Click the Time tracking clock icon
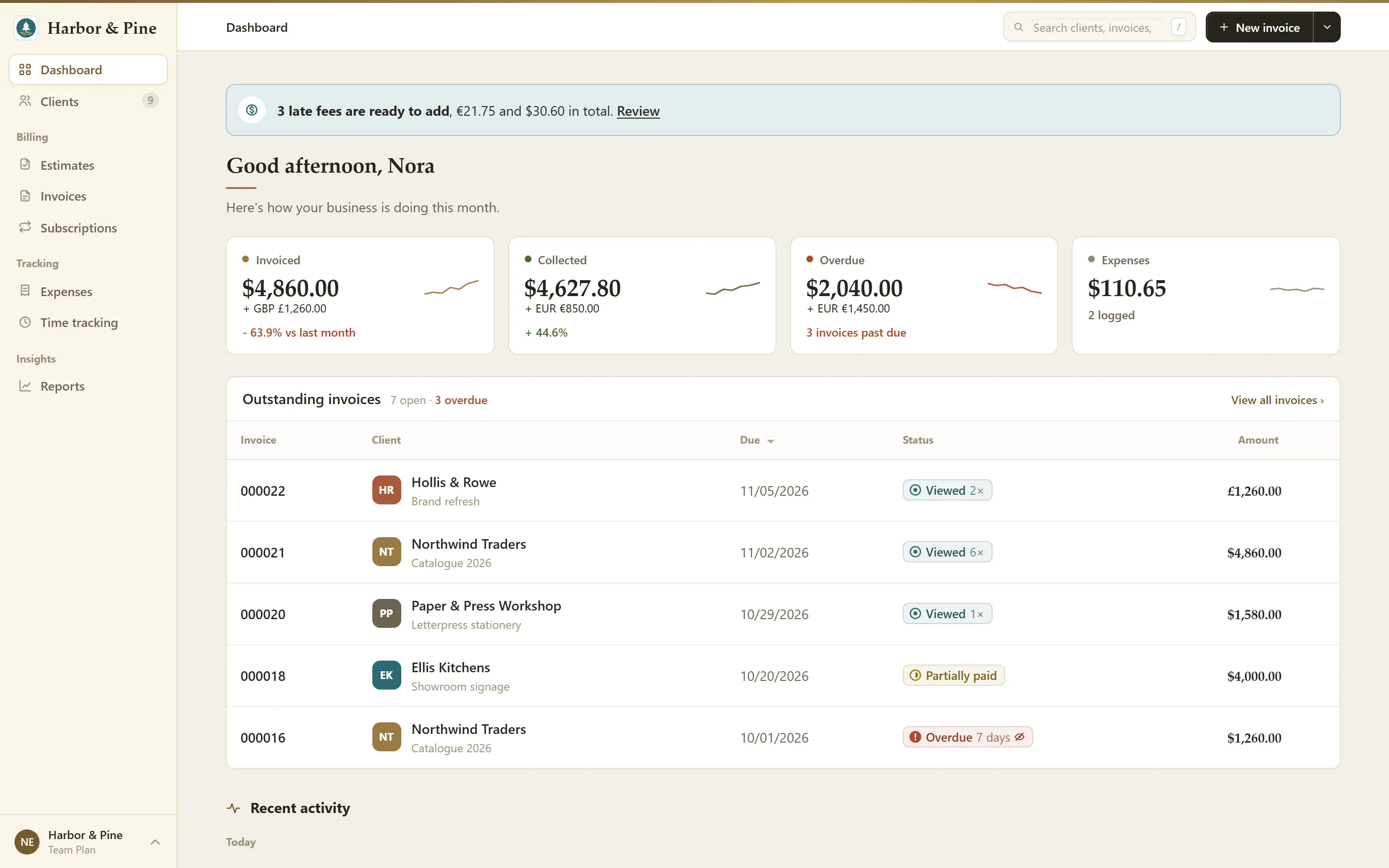Image resolution: width=1389 pixels, height=868 pixels. click(x=25, y=322)
